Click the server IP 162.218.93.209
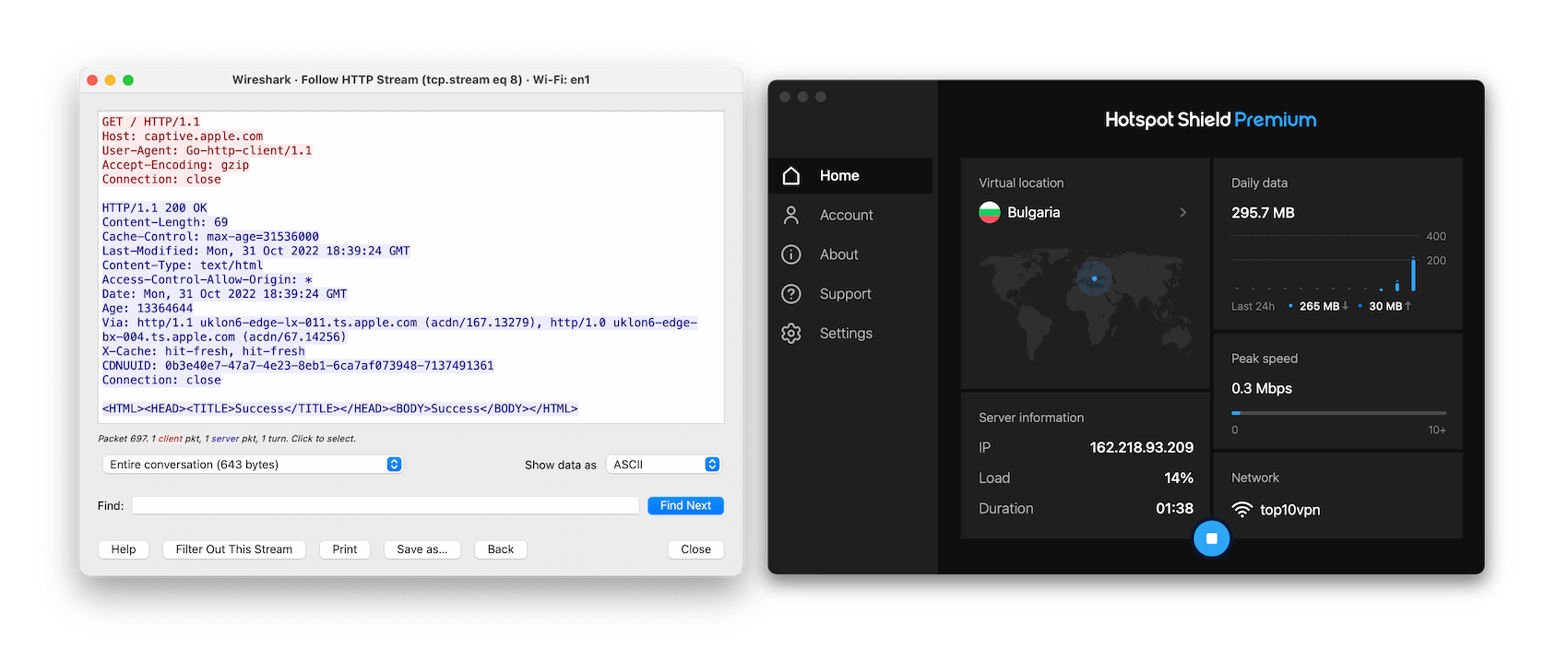The image size is (1568, 672). 1142,447
